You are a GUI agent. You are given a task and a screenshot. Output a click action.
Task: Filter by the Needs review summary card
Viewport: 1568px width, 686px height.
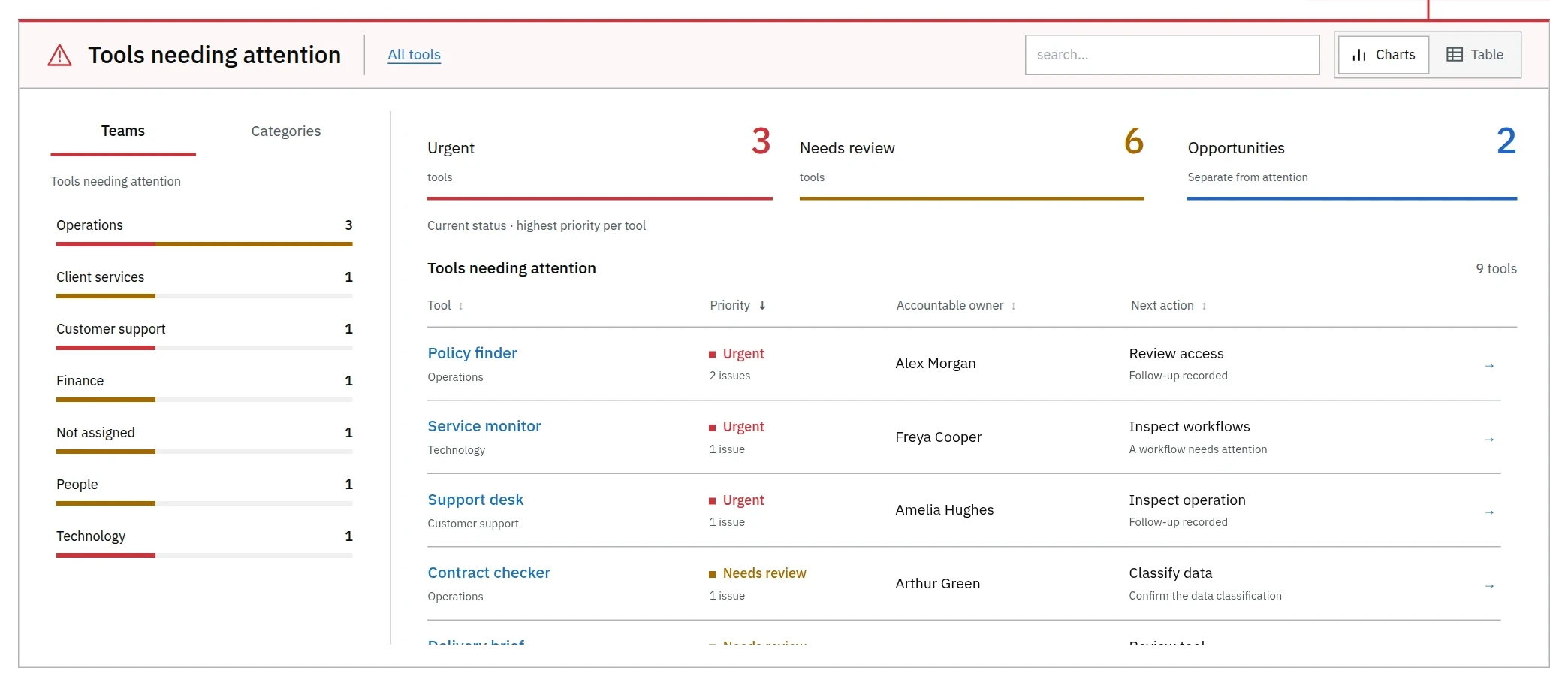coord(972,162)
